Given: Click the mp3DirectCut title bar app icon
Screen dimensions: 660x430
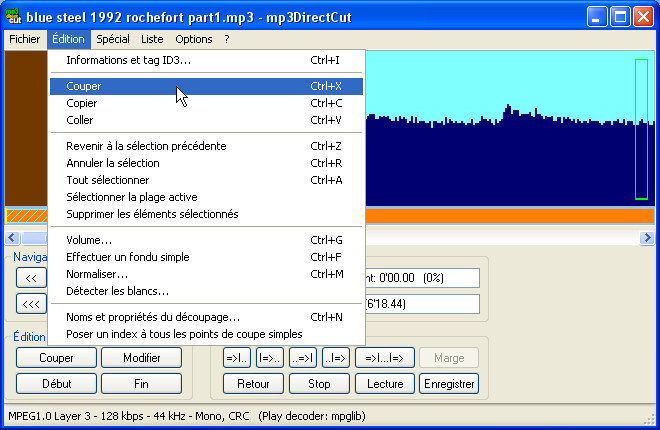Looking at the screenshot, I should pos(13,16).
